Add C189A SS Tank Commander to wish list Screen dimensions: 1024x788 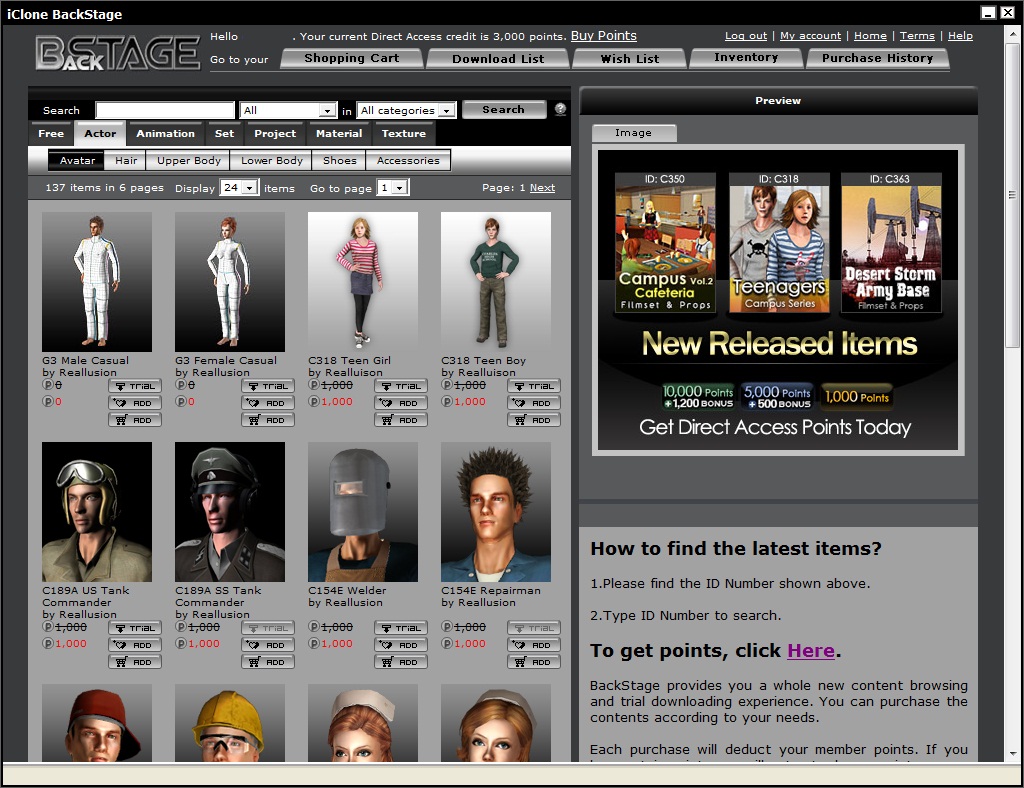click(x=268, y=645)
